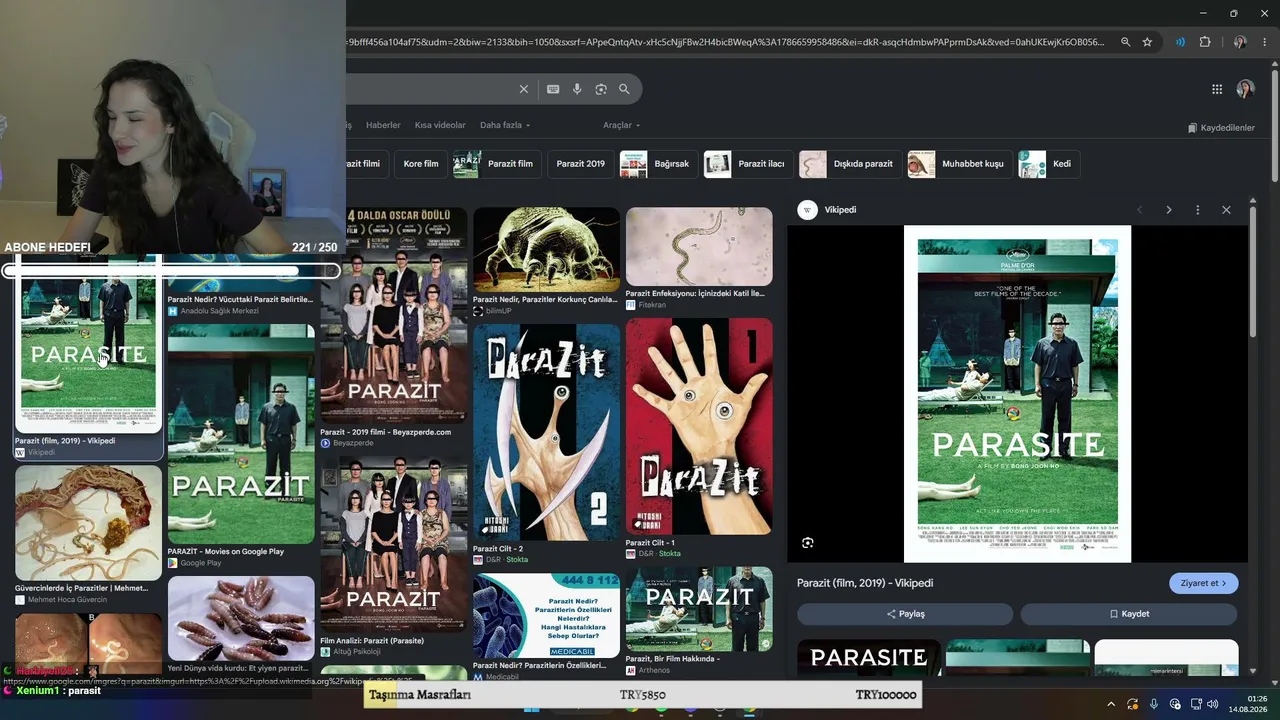Go to the next image in preview panel

[1168, 210]
